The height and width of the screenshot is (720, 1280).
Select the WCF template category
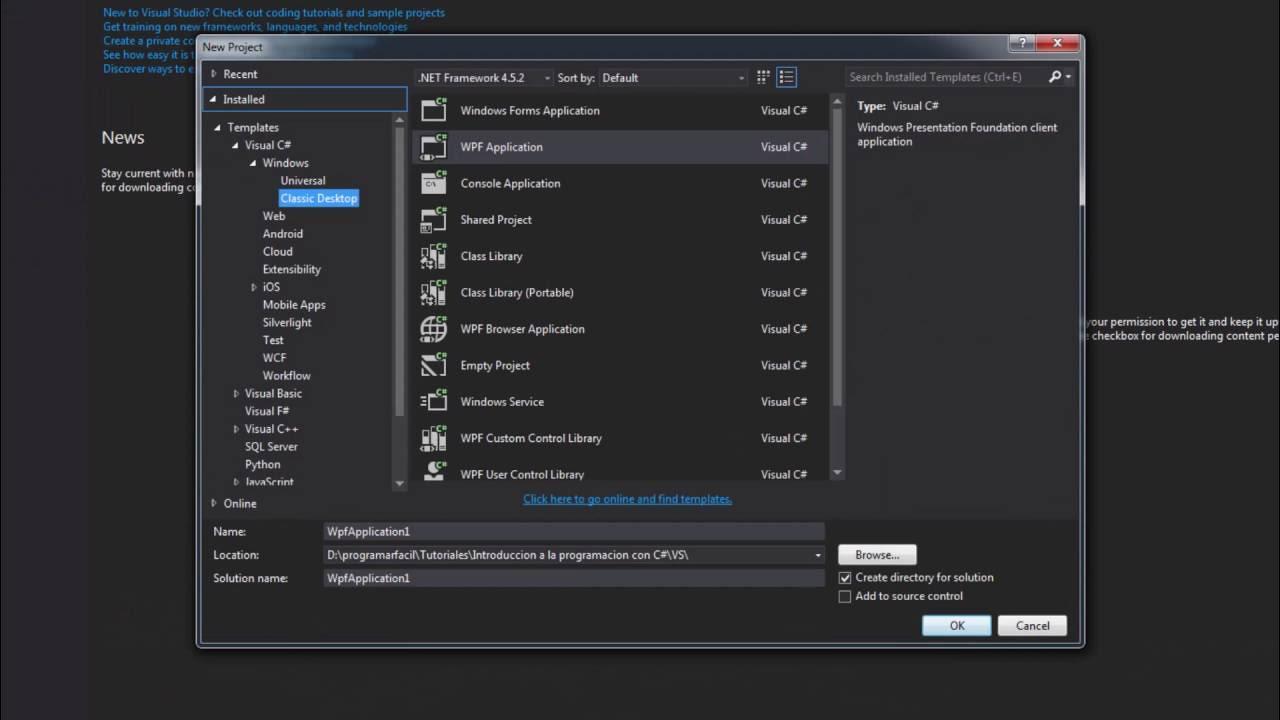click(x=274, y=358)
